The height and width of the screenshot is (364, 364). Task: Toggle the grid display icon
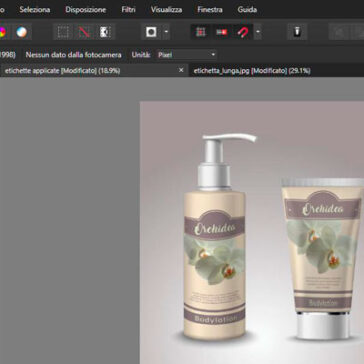[x=200, y=32]
